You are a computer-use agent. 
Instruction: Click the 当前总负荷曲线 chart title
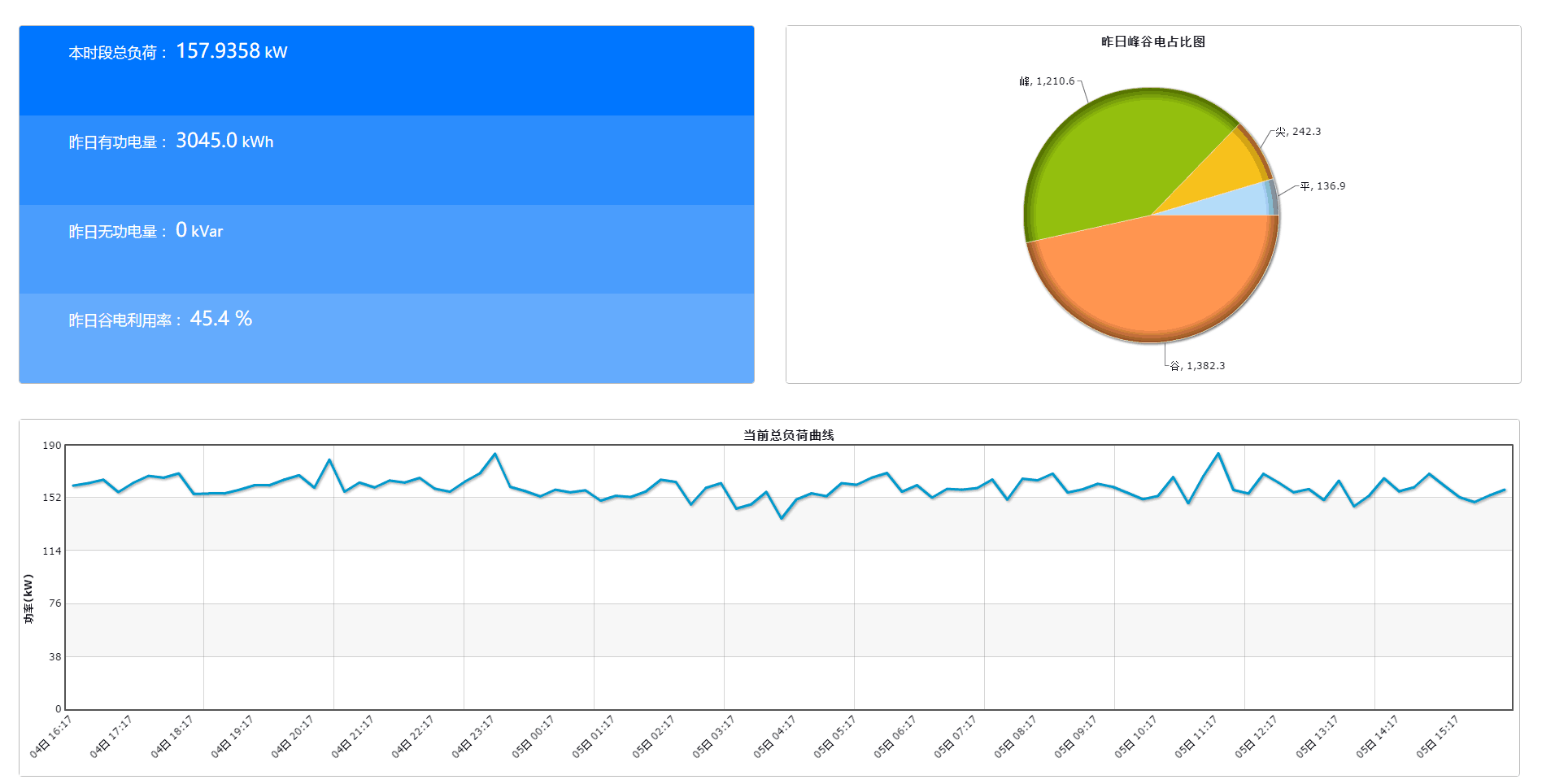point(788,435)
